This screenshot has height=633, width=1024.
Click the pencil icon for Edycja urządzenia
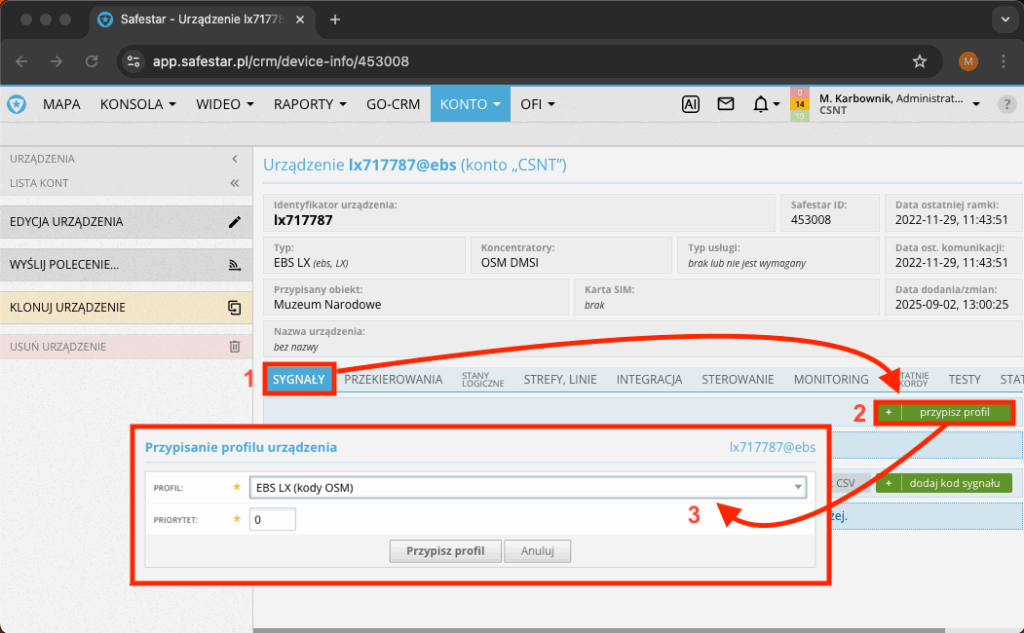[x=235, y=222]
